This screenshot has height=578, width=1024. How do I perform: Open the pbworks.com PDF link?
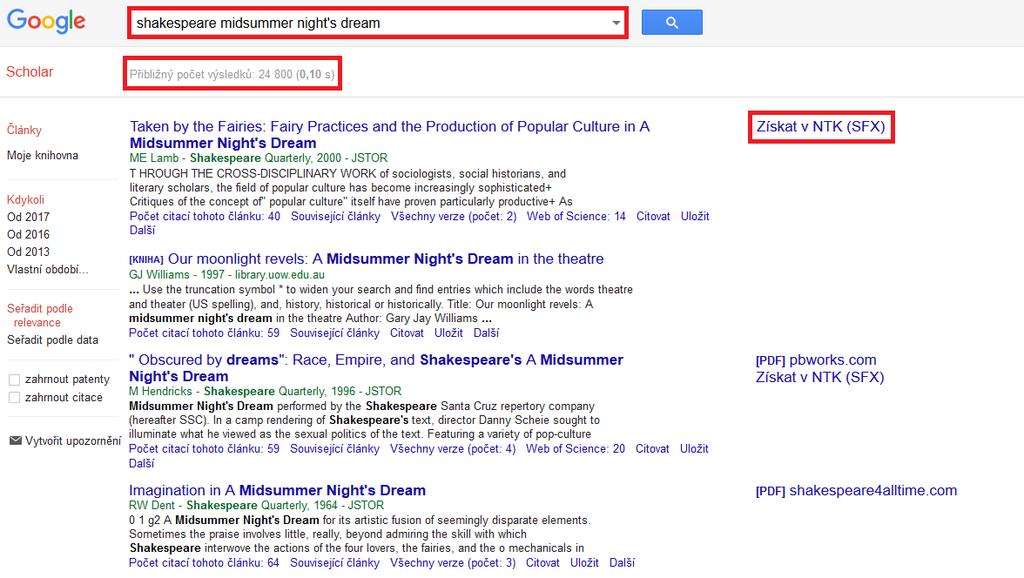(816, 360)
